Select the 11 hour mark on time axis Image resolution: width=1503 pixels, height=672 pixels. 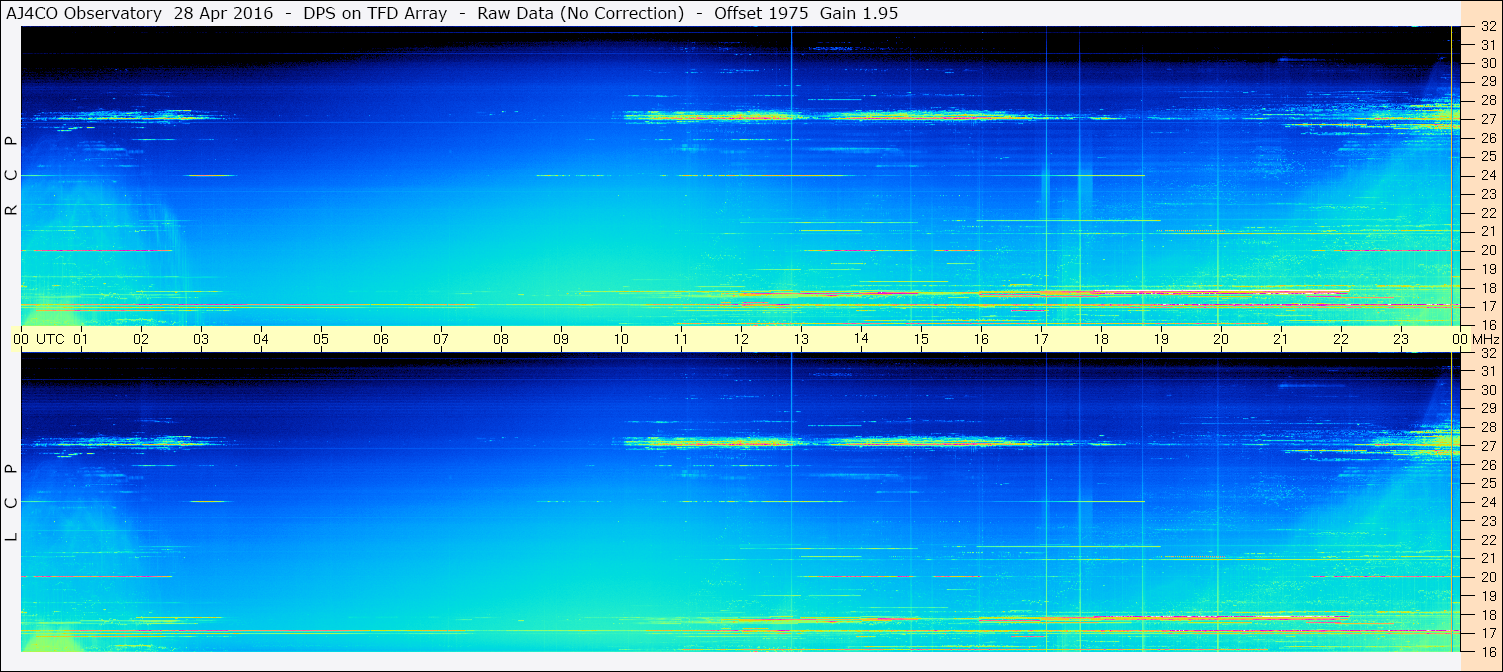tap(681, 339)
